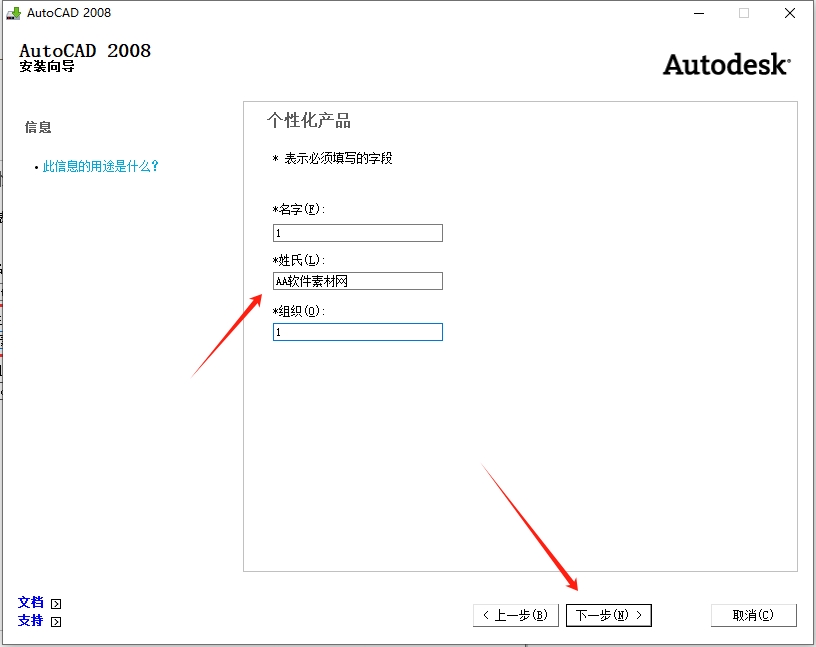This screenshot has height=647, width=816.
Task: Click the 上一步 button to go back
Action: [515, 615]
